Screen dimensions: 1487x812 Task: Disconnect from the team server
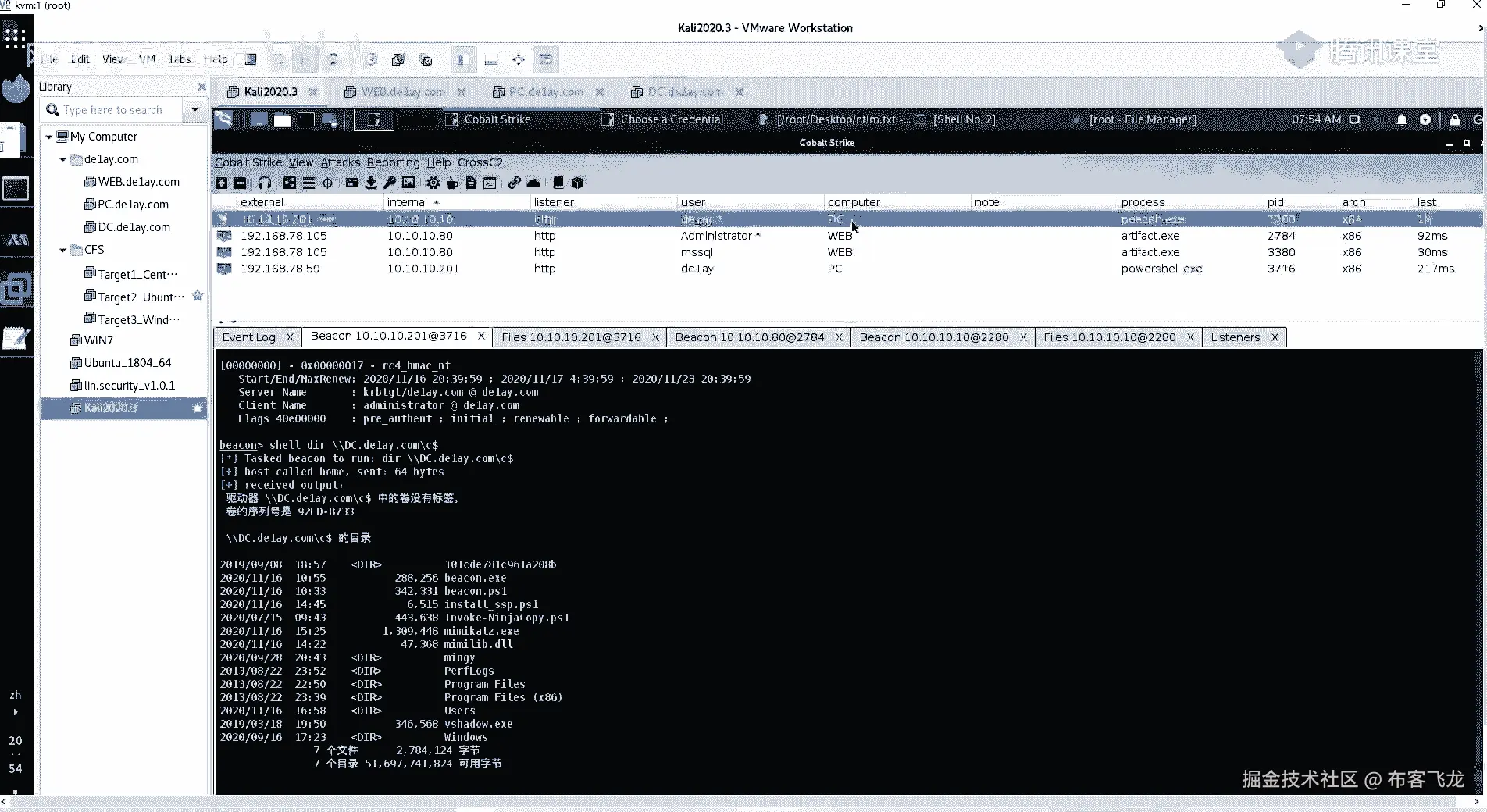coord(240,183)
